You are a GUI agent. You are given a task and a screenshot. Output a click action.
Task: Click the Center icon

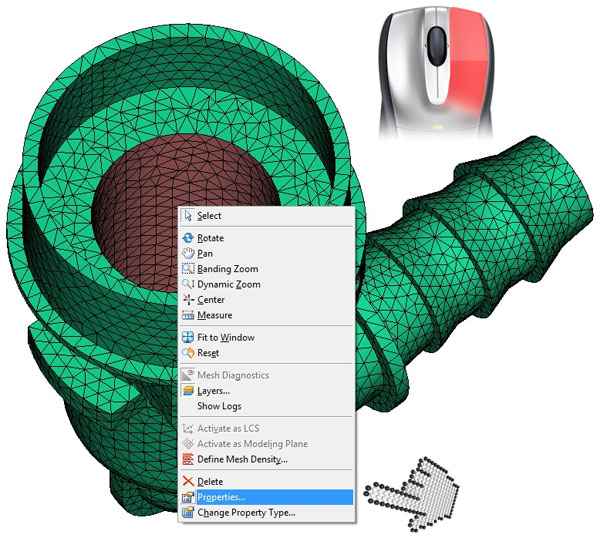[x=188, y=300]
